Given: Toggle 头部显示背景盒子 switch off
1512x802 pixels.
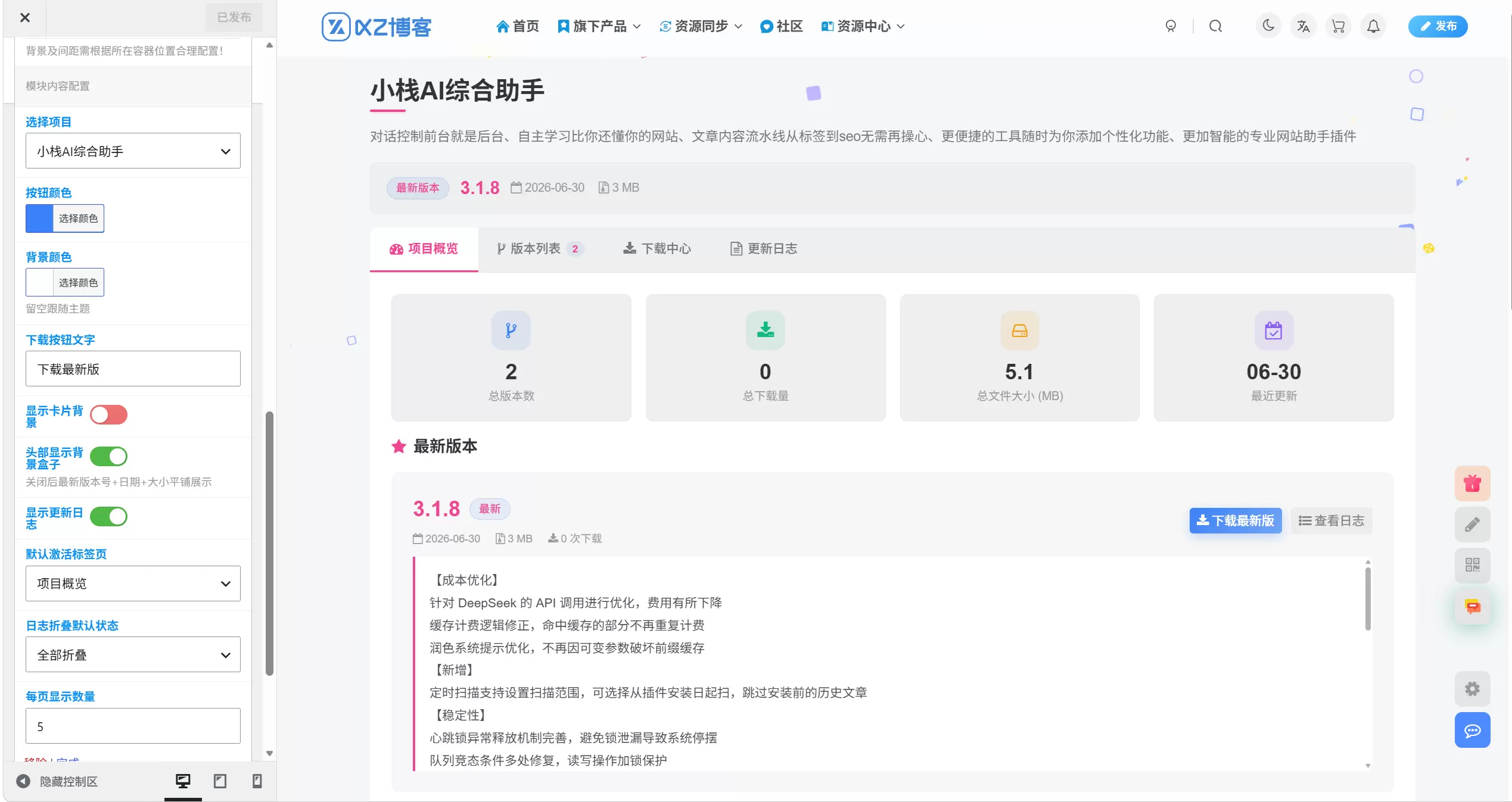Looking at the screenshot, I should (x=108, y=457).
